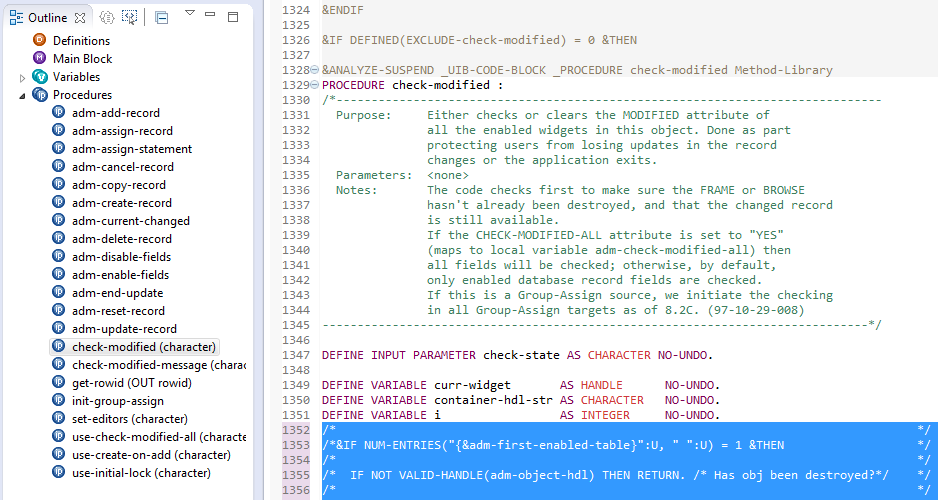Click the get-rowid procedure icon
This screenshot has width=938, height=500.
point(59,381)
